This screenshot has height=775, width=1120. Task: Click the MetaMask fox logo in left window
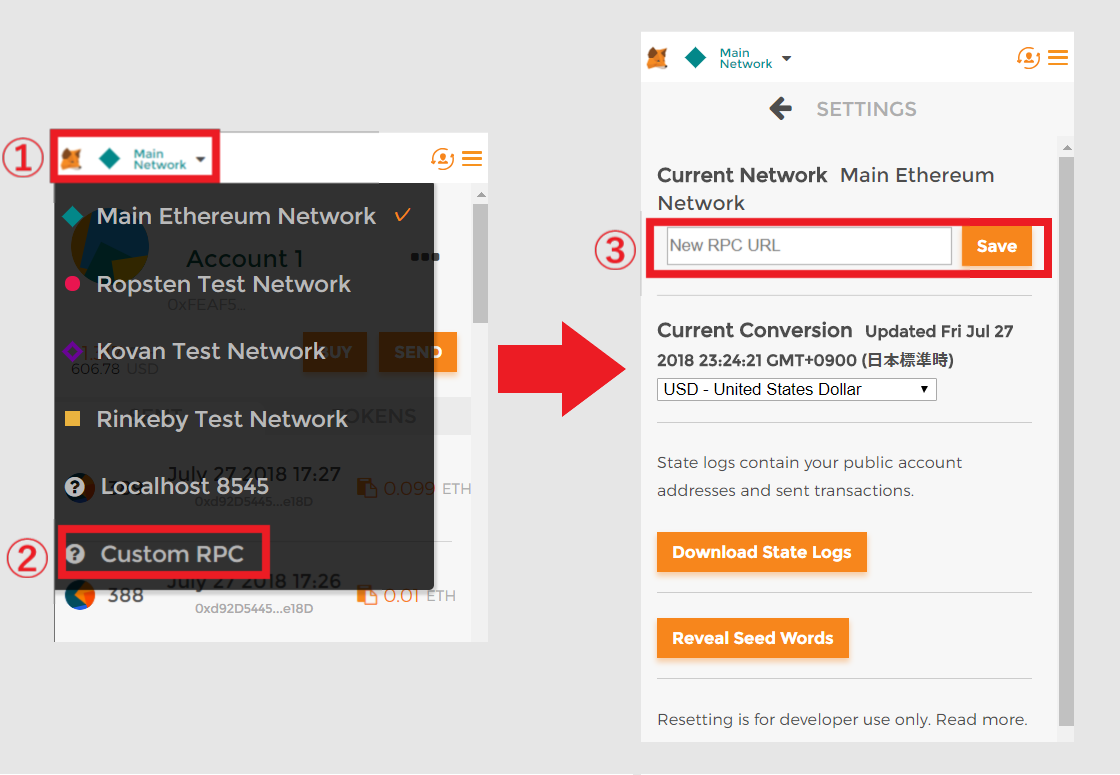tap(71, 158)
